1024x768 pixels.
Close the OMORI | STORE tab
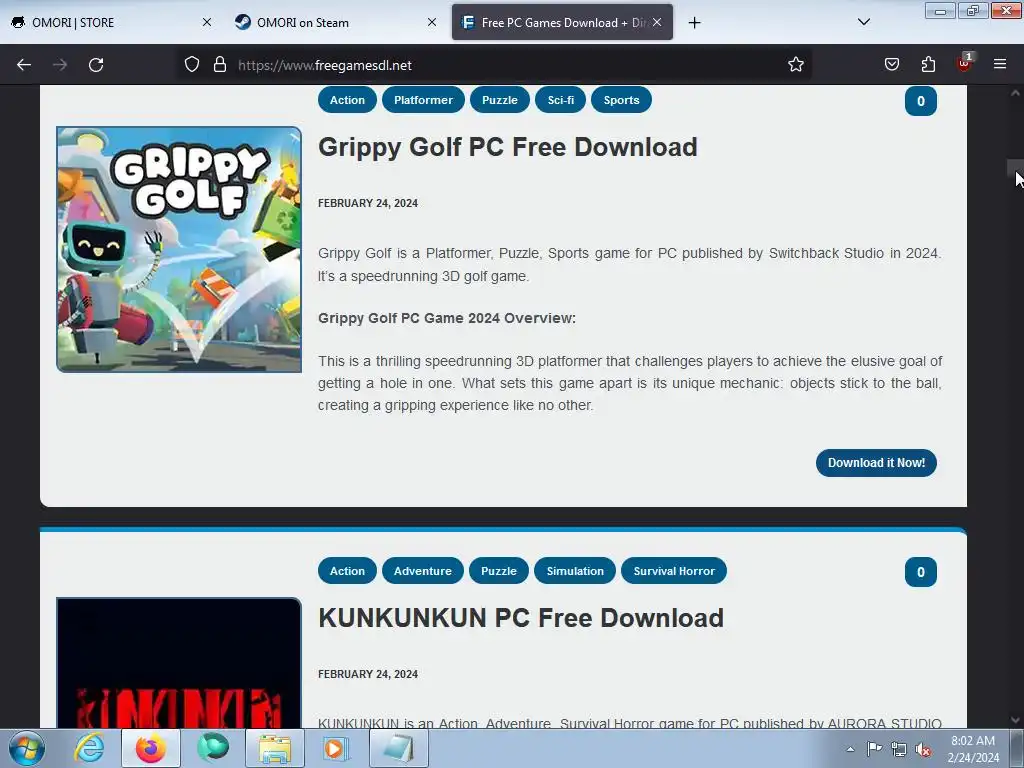207,22
